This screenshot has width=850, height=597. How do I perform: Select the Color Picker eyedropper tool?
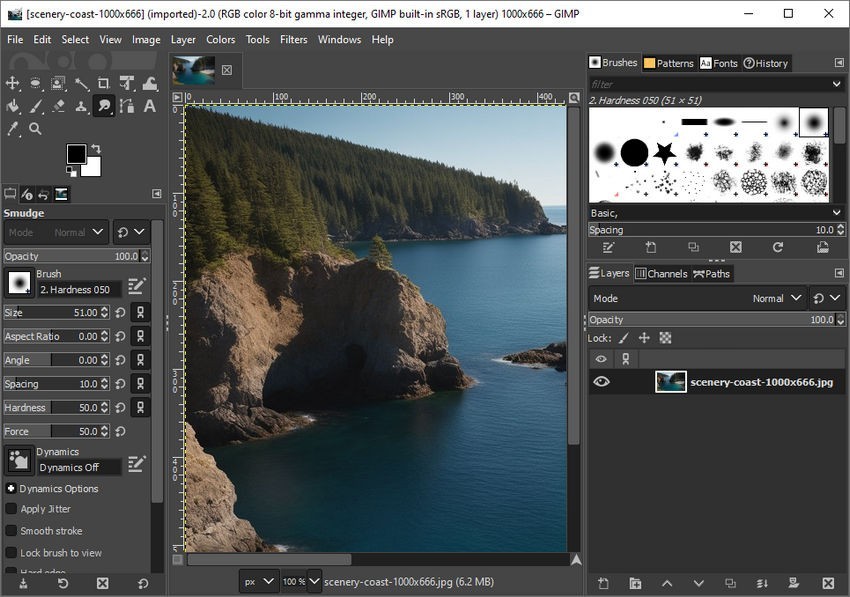(x=12, y=129)
